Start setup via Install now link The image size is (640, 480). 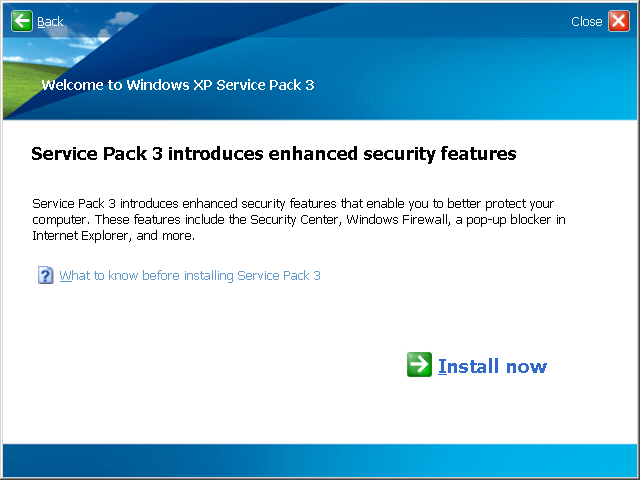tap(492, 366)
